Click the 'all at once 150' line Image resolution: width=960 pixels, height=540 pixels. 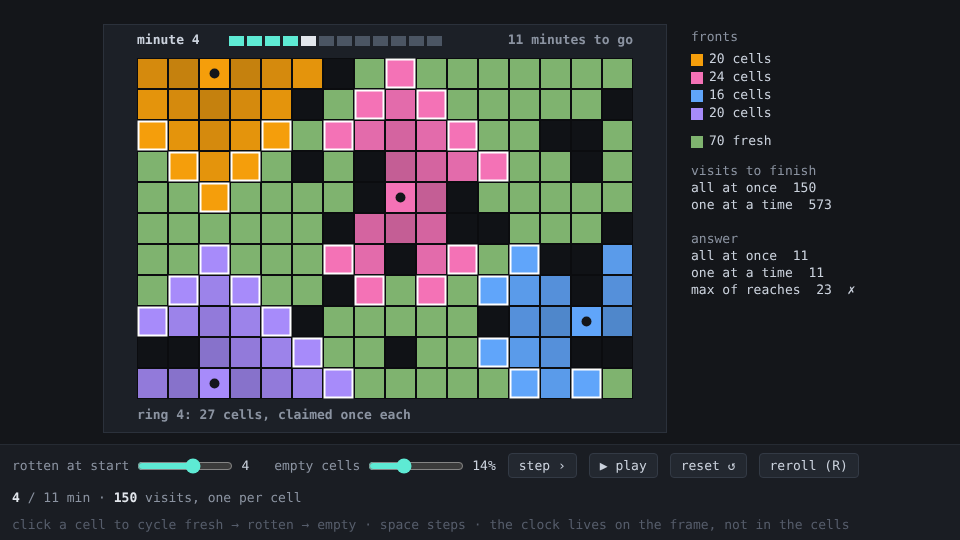pyautogui.click(x=753, y=188)
